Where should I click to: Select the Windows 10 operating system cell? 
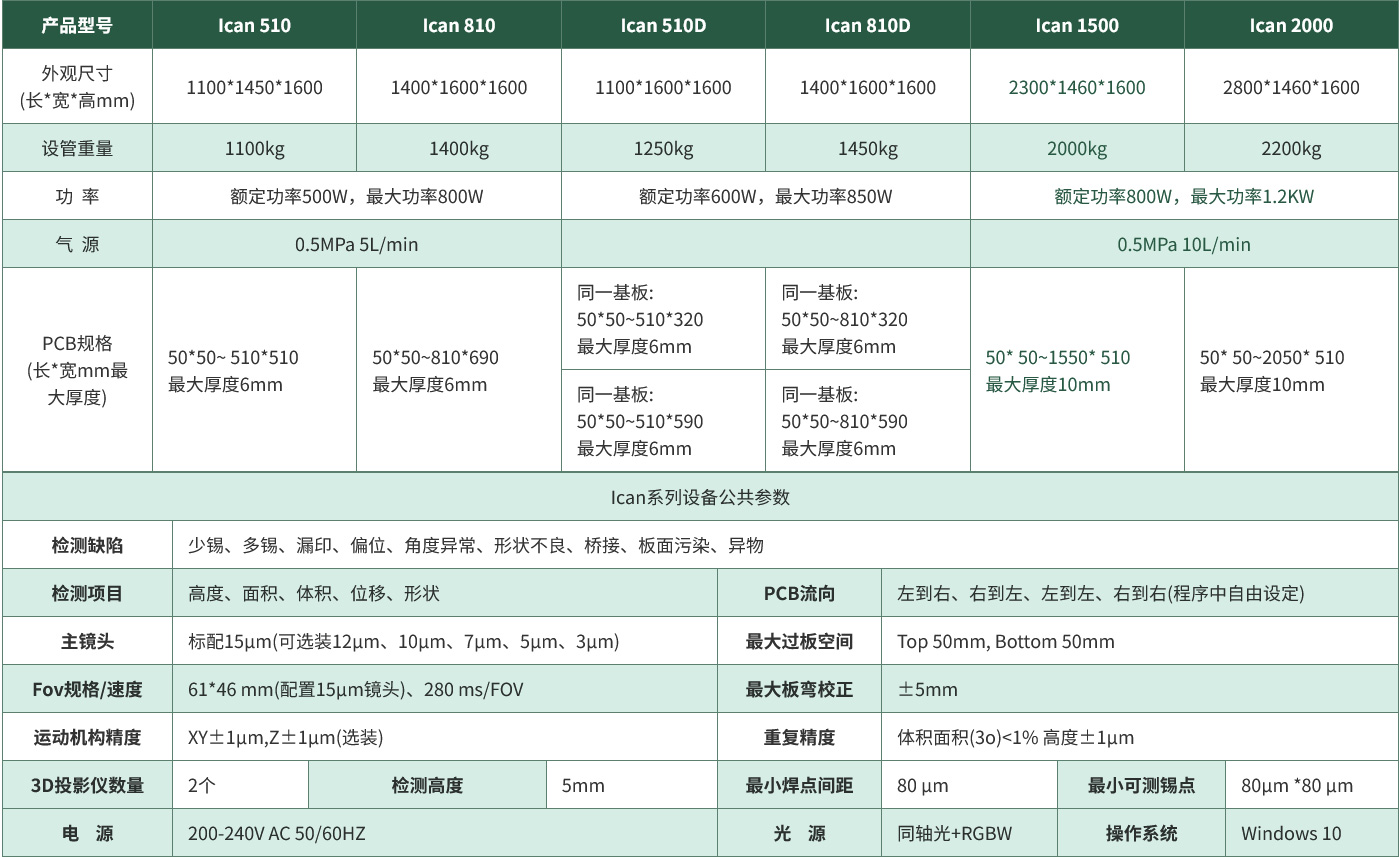tap(1291, 833)
